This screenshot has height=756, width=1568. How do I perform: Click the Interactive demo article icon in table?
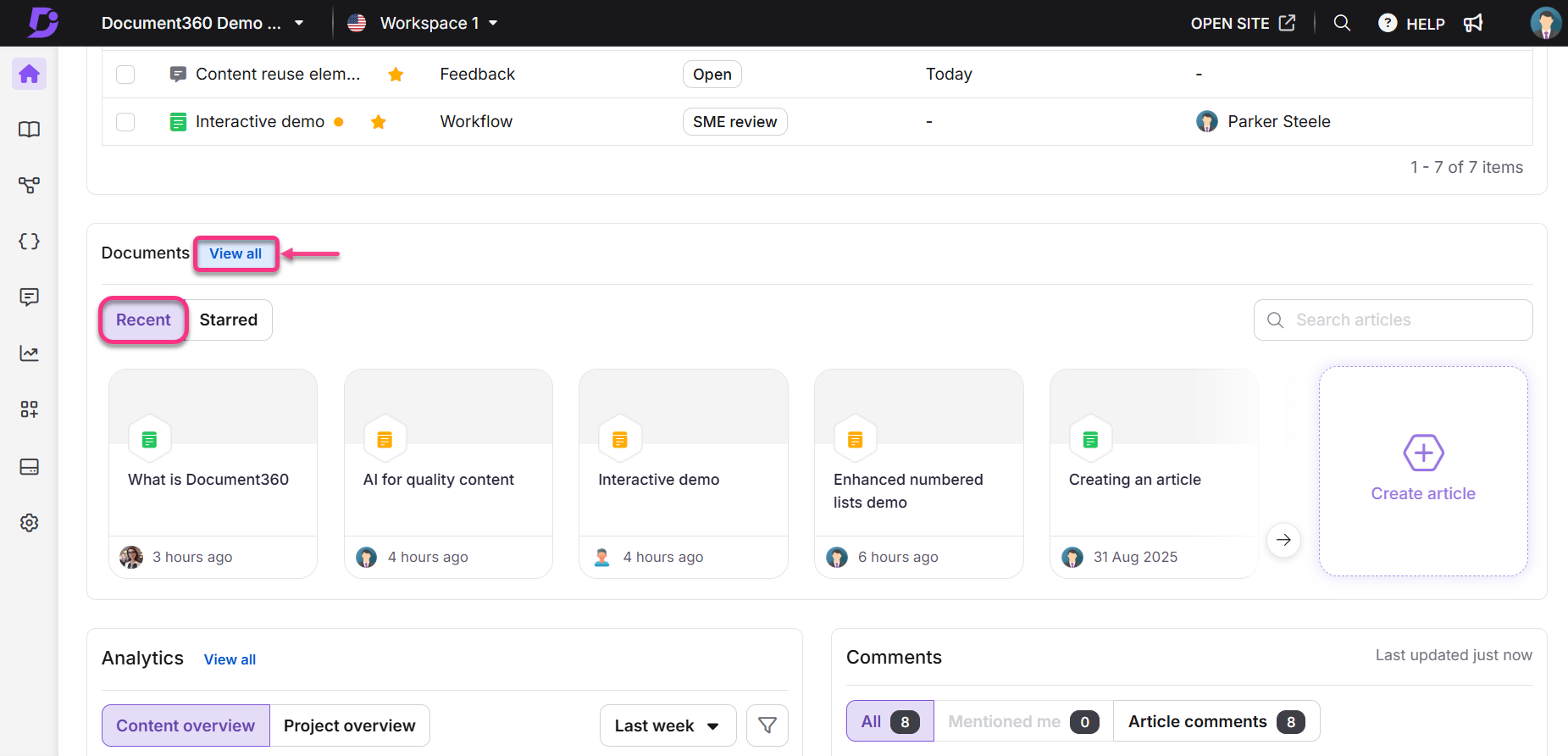tap(178, 122)
